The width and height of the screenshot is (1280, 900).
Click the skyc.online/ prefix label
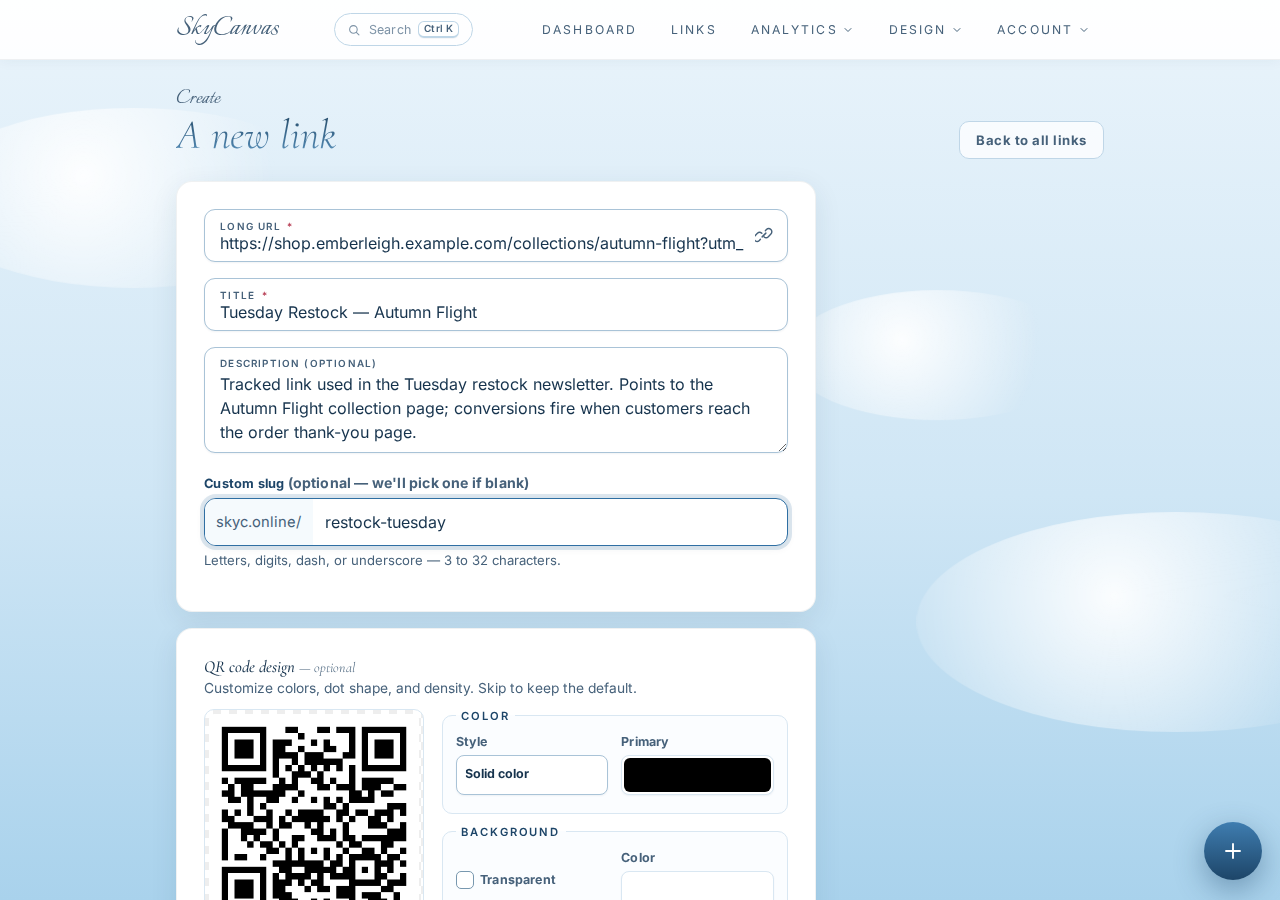(x=259, y=522)
